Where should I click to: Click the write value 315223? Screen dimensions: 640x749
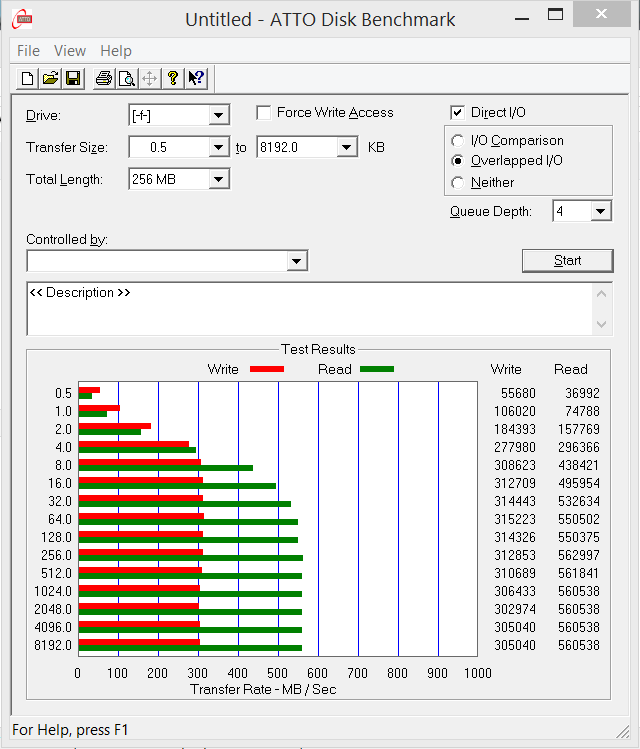point(515,519)
